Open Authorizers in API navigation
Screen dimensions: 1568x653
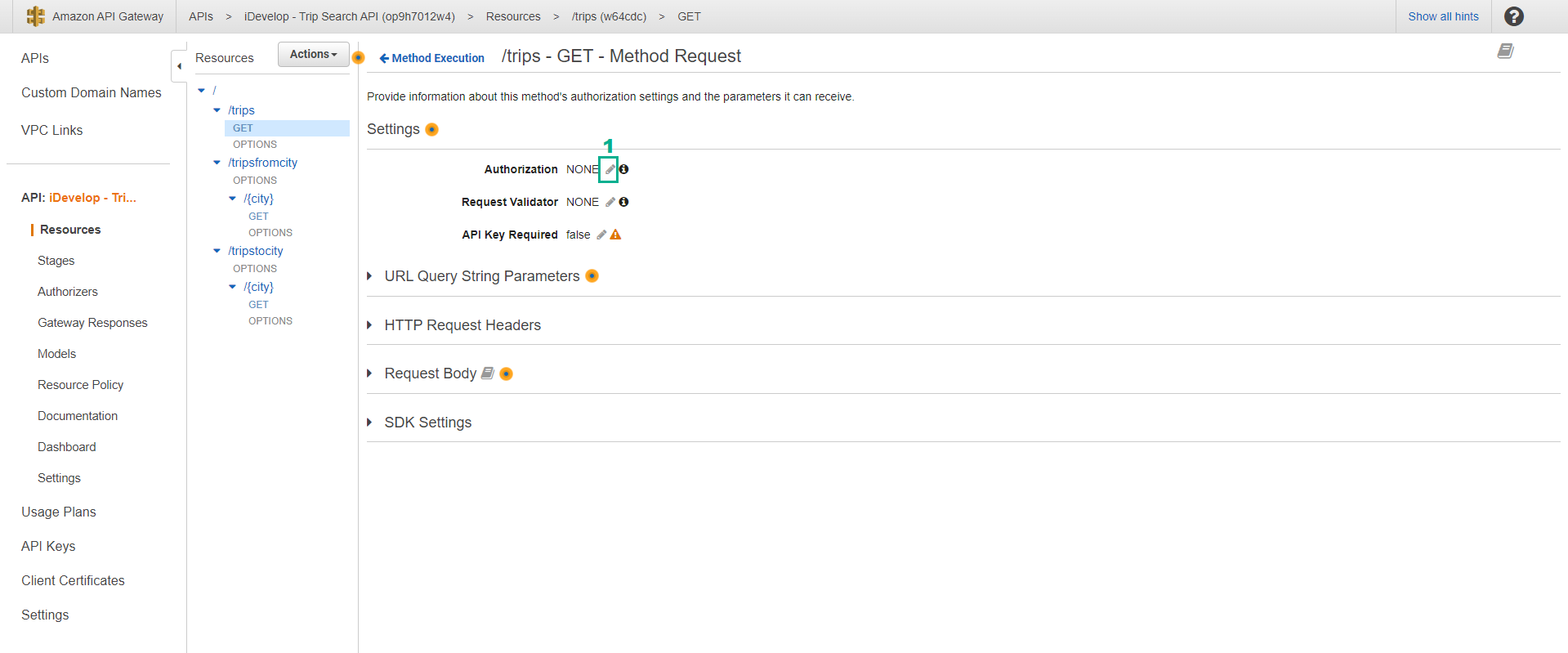68,292
